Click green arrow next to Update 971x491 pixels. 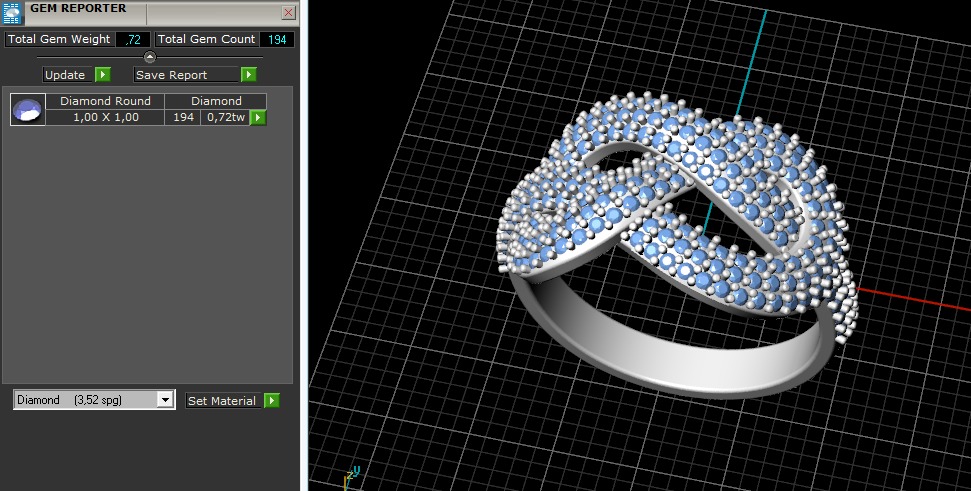(103, 75)
